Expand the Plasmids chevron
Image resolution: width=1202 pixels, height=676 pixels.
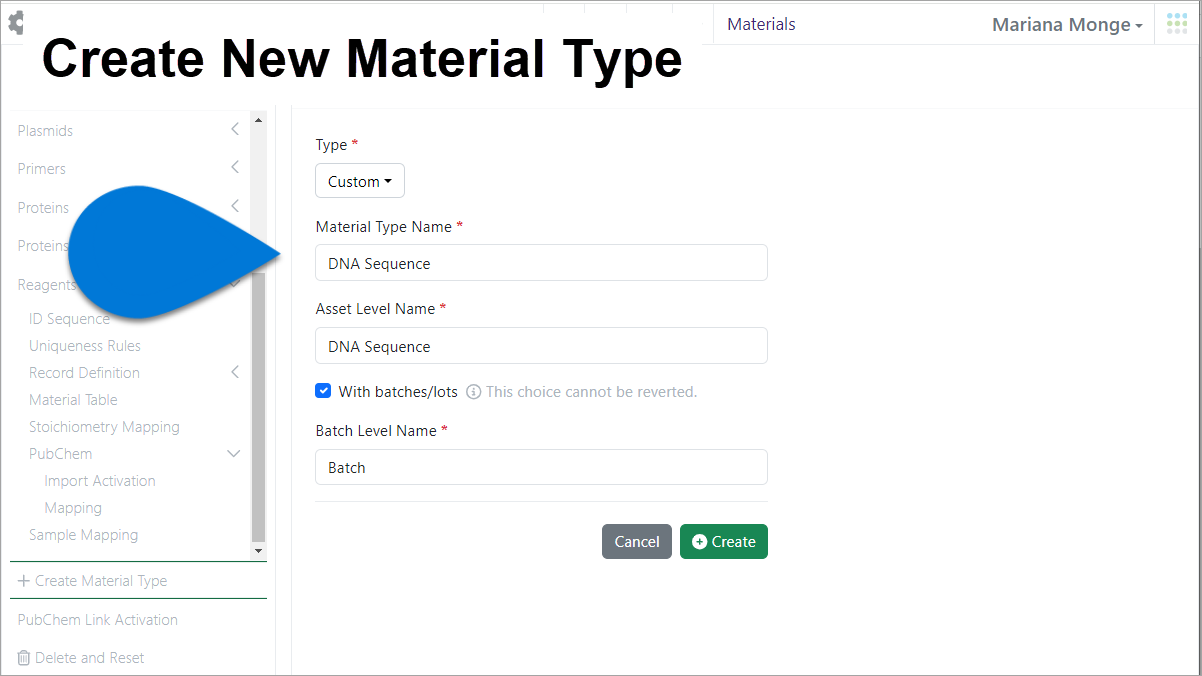235,129
